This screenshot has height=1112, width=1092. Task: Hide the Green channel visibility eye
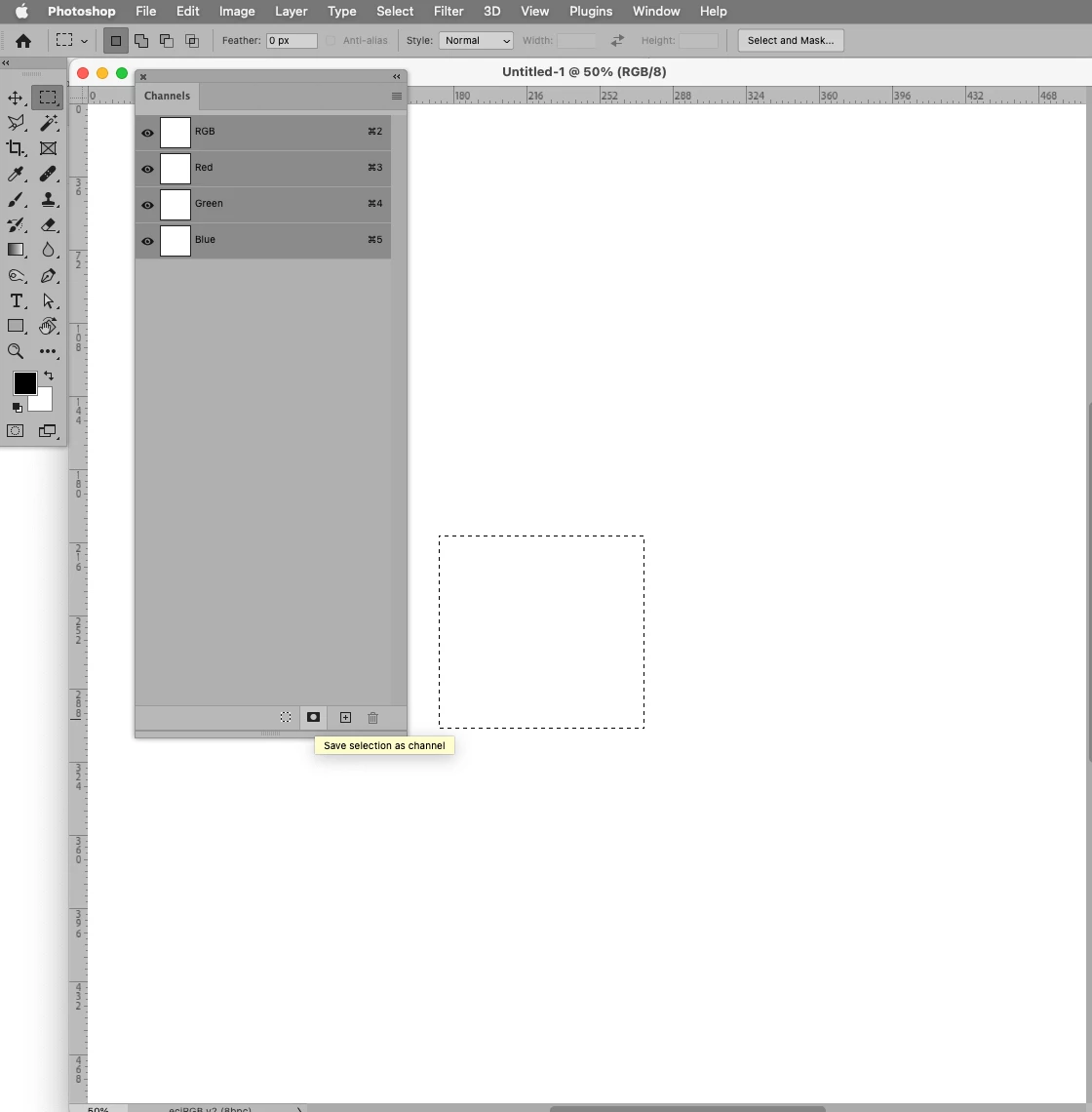[x=147, y=205]
